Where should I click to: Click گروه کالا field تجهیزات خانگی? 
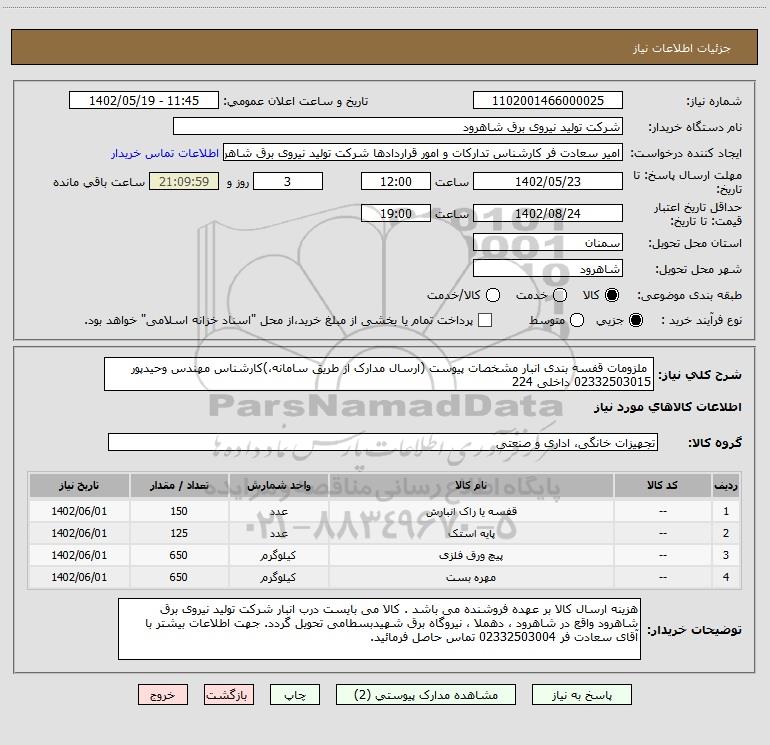coord(383,442)
